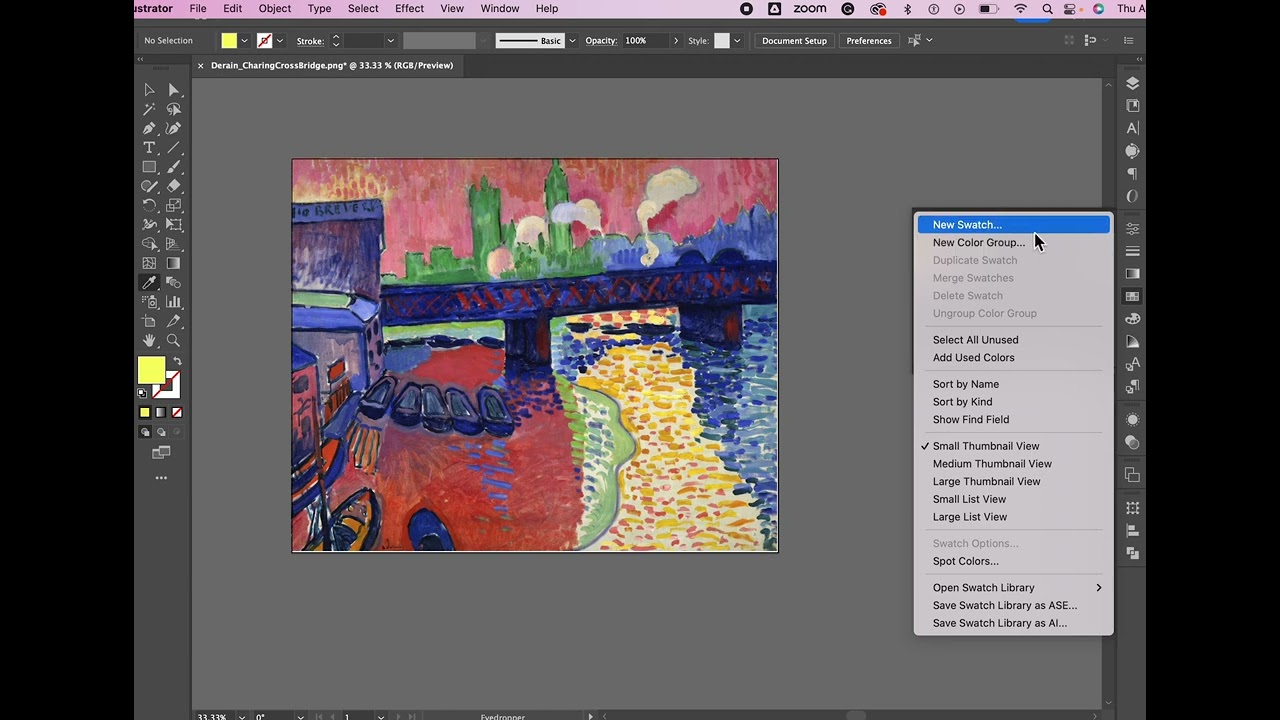This screenshot has width=1280, height=720.
Task: Select the Pen tool
Action: point(149,128)
